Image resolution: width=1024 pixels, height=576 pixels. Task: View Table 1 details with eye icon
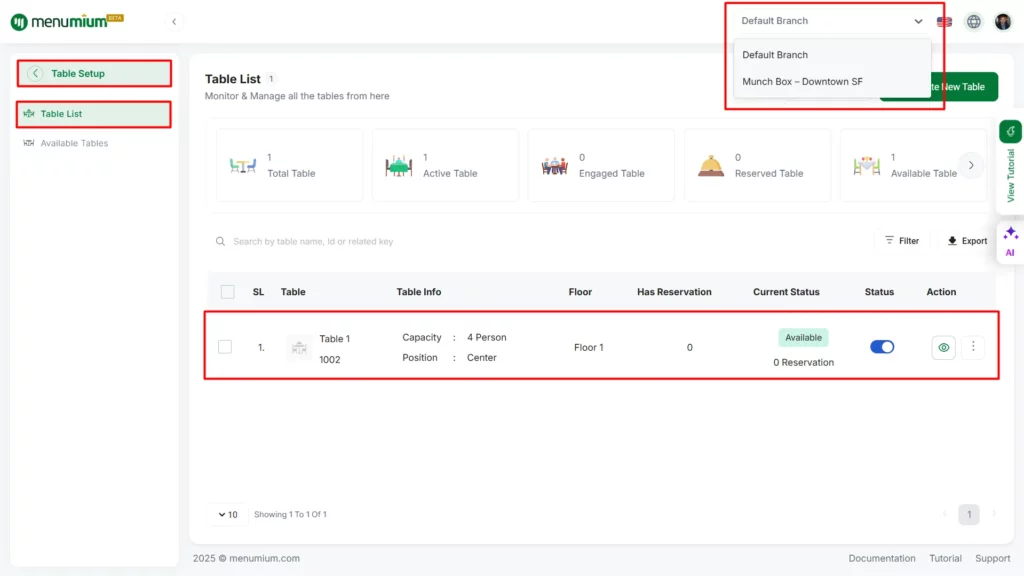pos(944,347)
